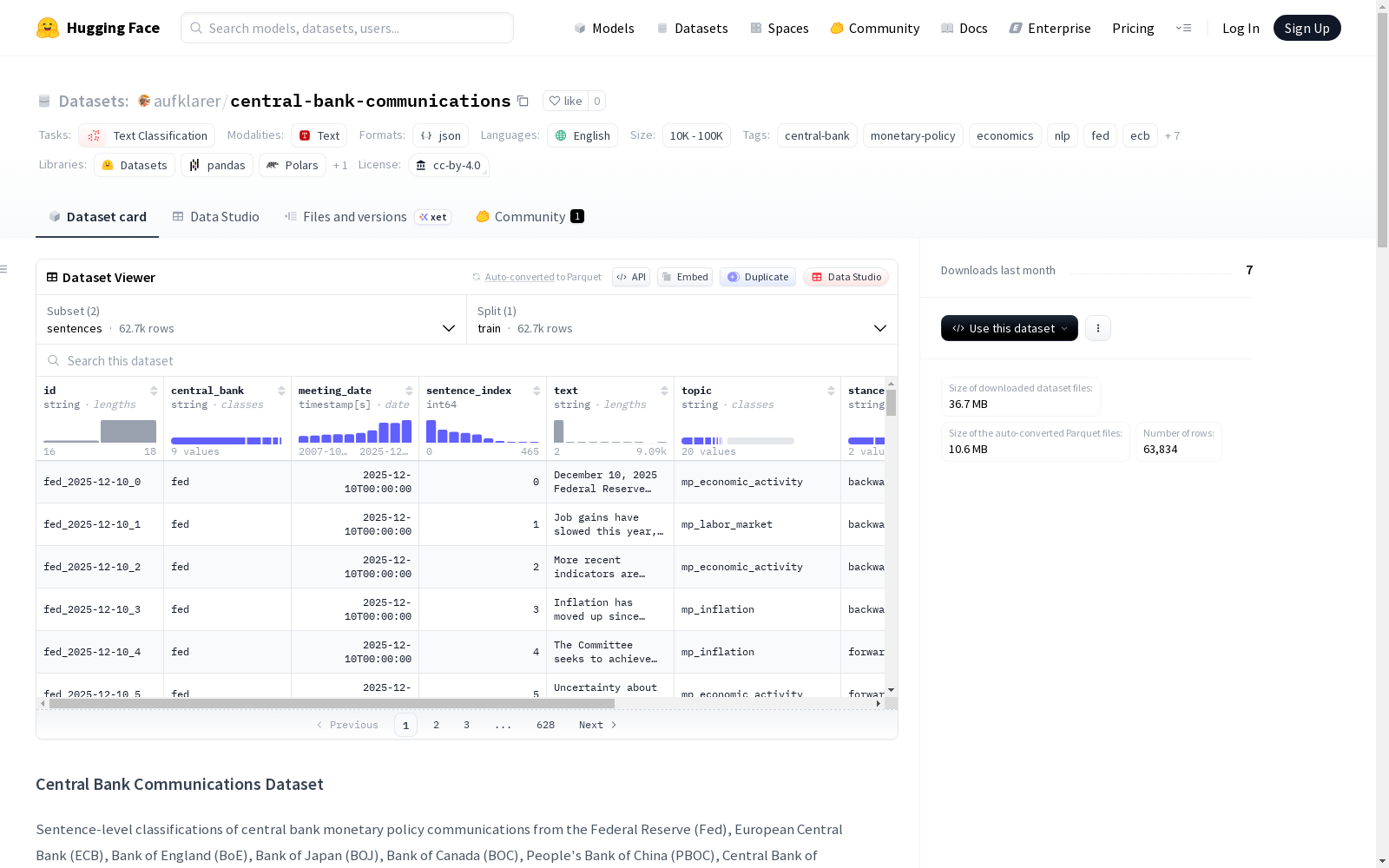This screenshot has width=1389, height=868.
Task: Open the aufklarer user avatar
Action: pyautogui.click(x=144, y=101)
